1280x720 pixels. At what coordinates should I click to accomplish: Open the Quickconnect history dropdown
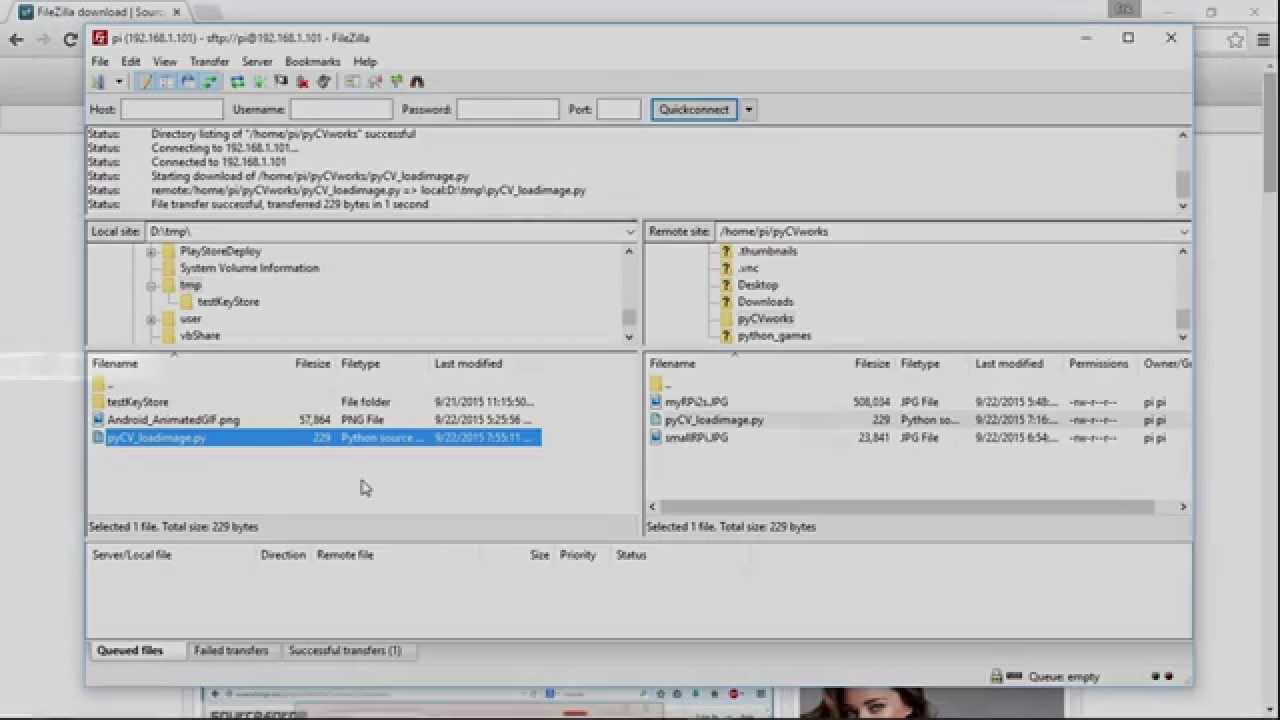click(x=748, y=109)
